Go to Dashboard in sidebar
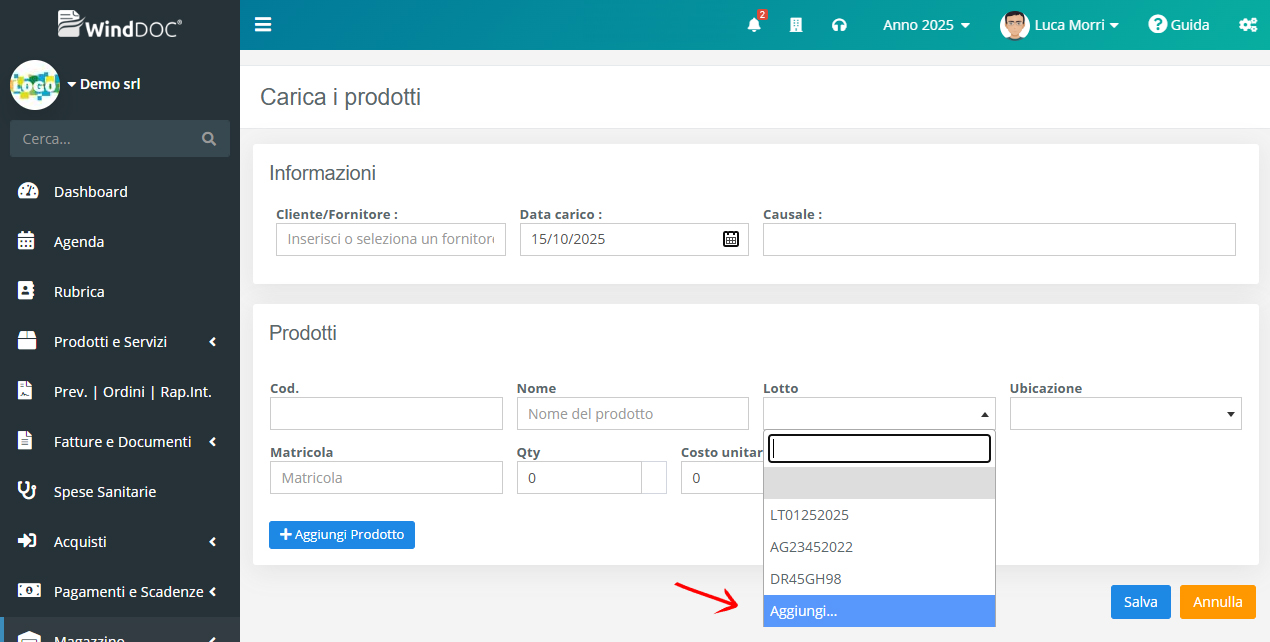The width and height of the screenshot is (1270, 642). [90, 192]
